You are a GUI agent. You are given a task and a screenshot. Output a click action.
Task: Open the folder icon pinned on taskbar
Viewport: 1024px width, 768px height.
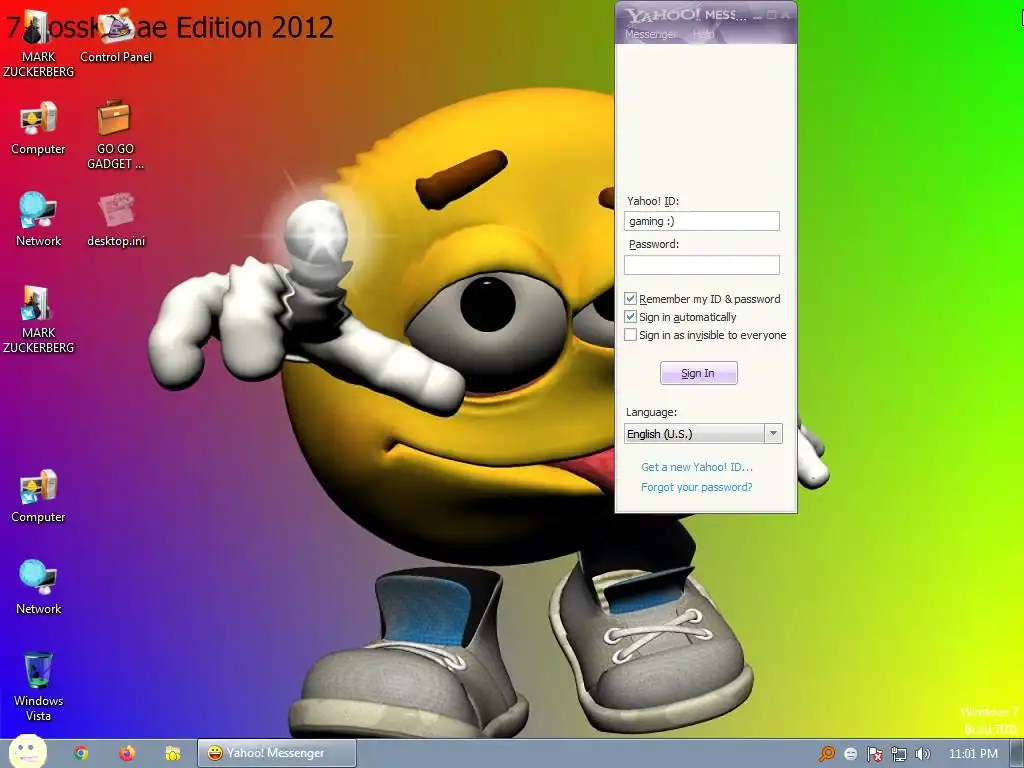(172, 753)
